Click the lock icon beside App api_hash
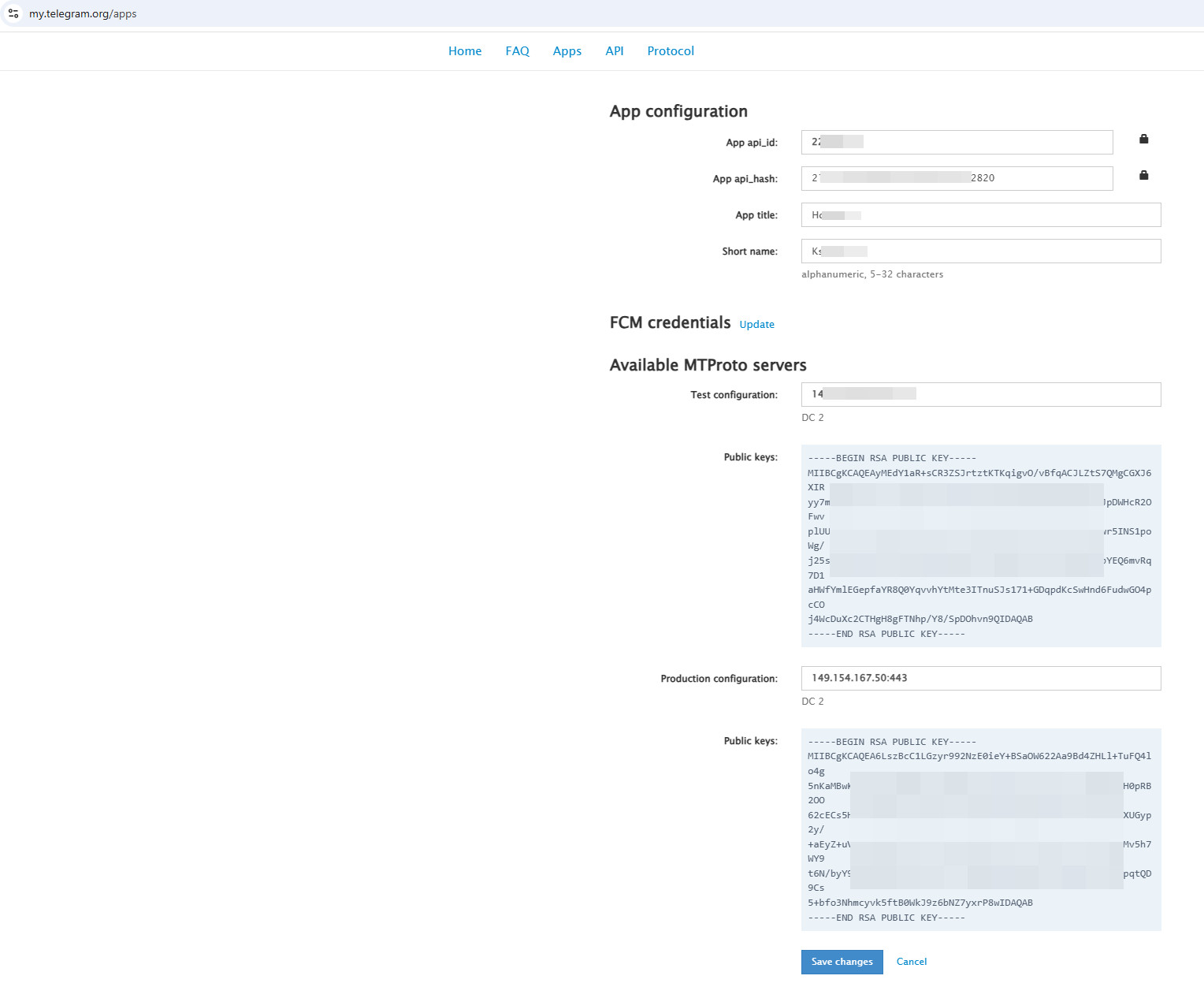Image resolution: width=1204 pixels, height=998 pixels. click(1144, 175)
